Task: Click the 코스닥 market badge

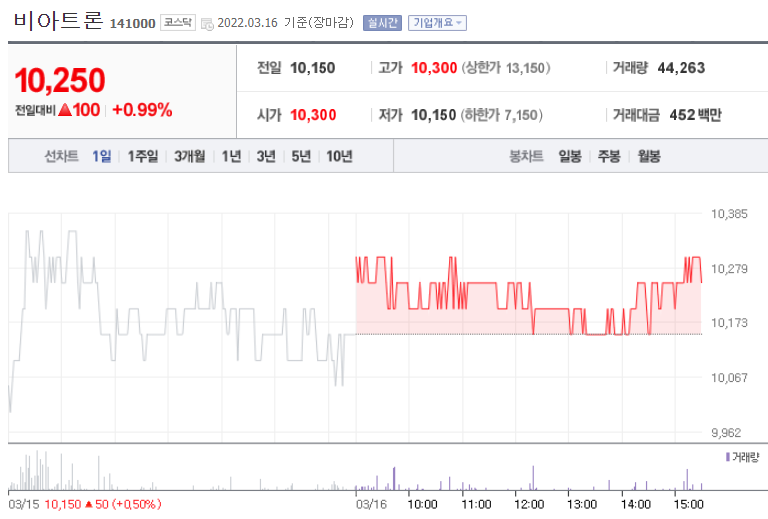Action: tap(178, 23)
